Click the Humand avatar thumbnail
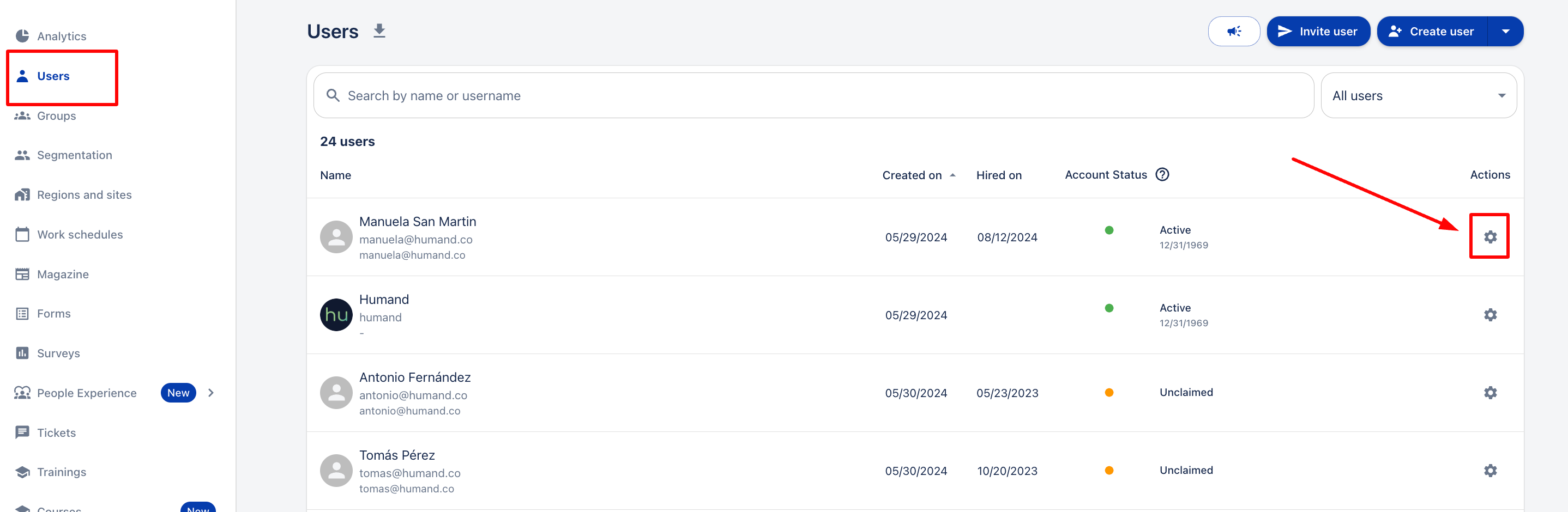 click(336, 315)
